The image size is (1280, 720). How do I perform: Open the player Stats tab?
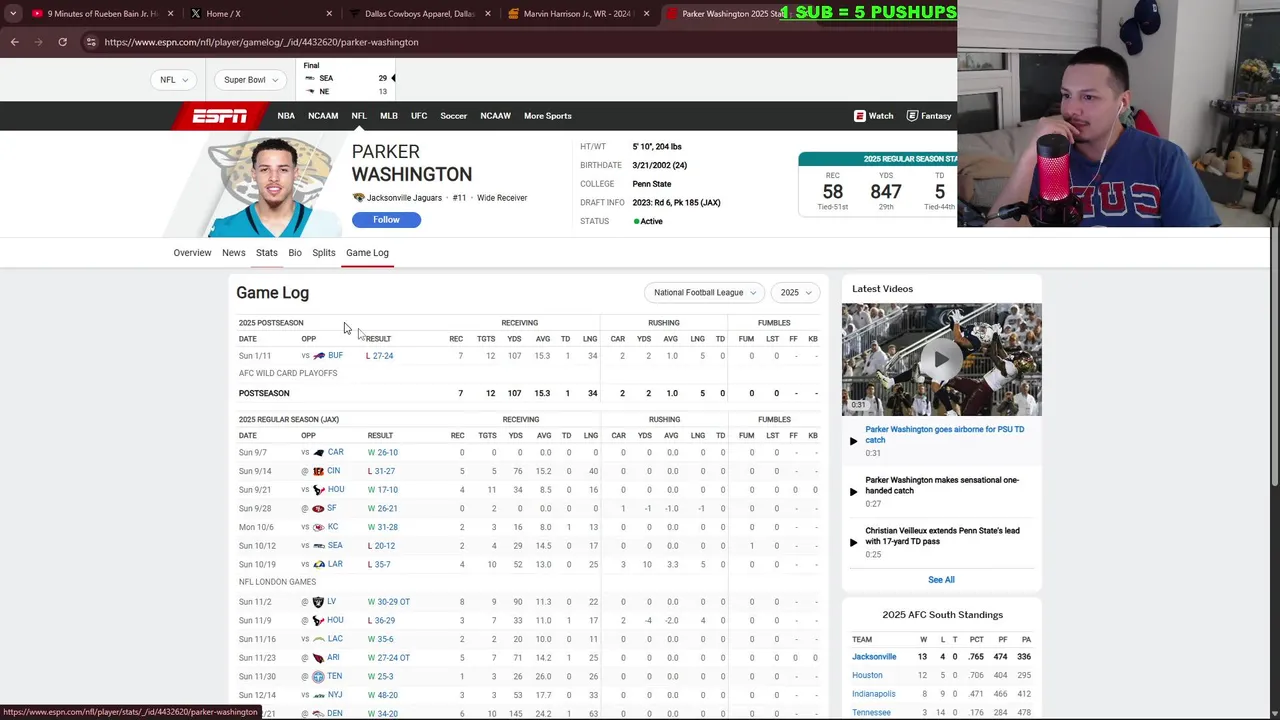[x=266, y=253]
